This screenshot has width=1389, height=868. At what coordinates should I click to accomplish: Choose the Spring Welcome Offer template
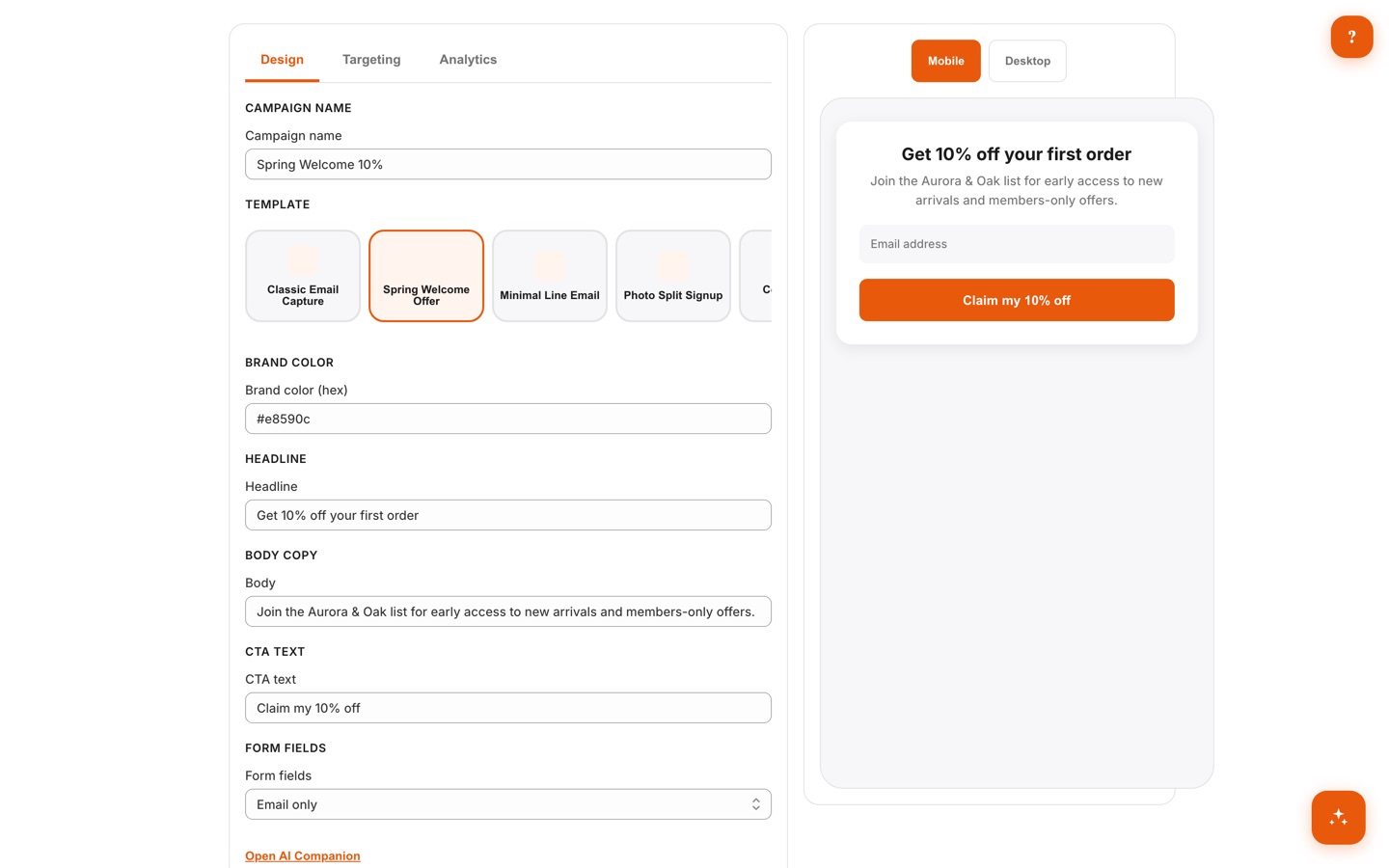[426, 276]
